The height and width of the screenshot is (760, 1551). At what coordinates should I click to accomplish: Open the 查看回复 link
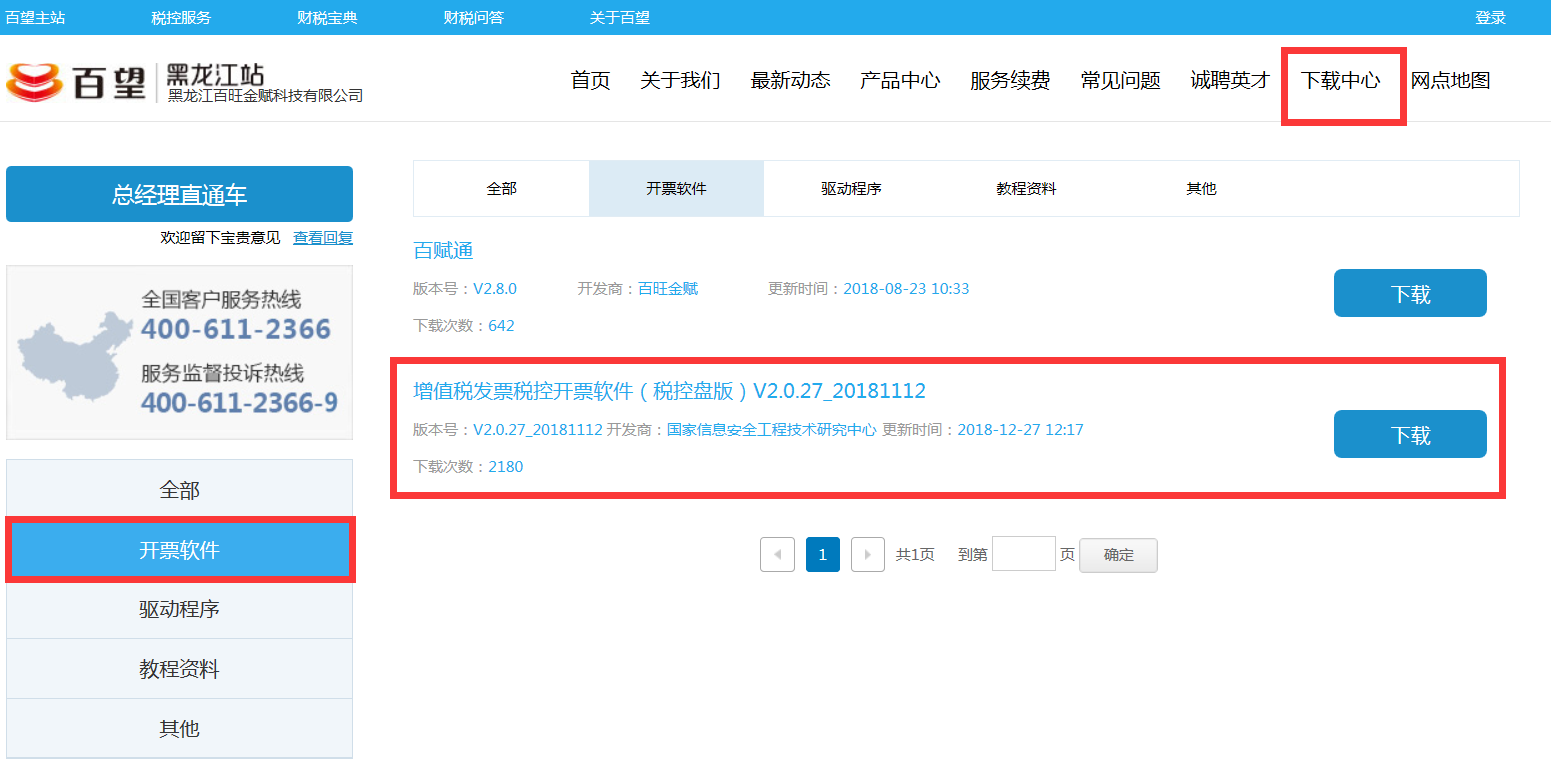(322, 238)
